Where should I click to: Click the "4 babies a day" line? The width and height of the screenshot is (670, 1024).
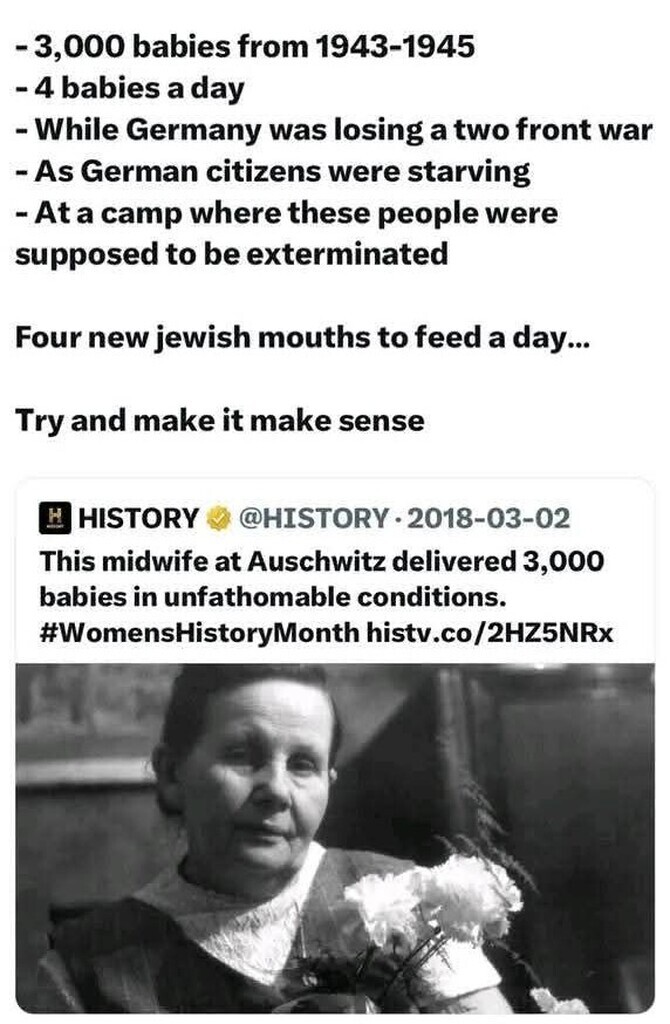tap(130, 90)
